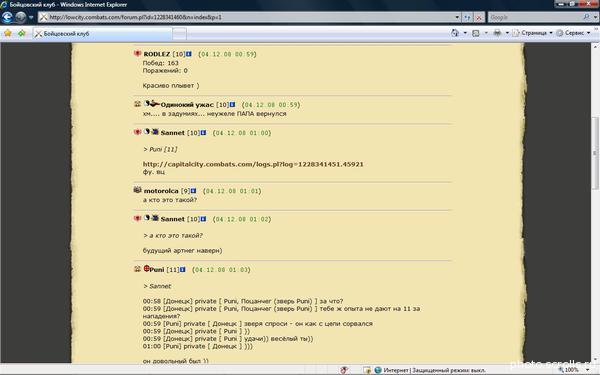
Task: Refresh the page with the refresh icon
Action: pyautogui.click(x=467, y=17)
